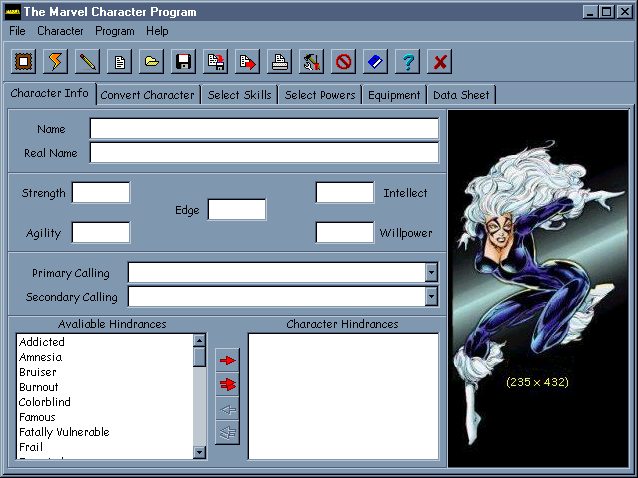Click the open folder toolbar icon
Image resolution: width=638 pixels, height=478 pixels.
(x=151, y=62)
